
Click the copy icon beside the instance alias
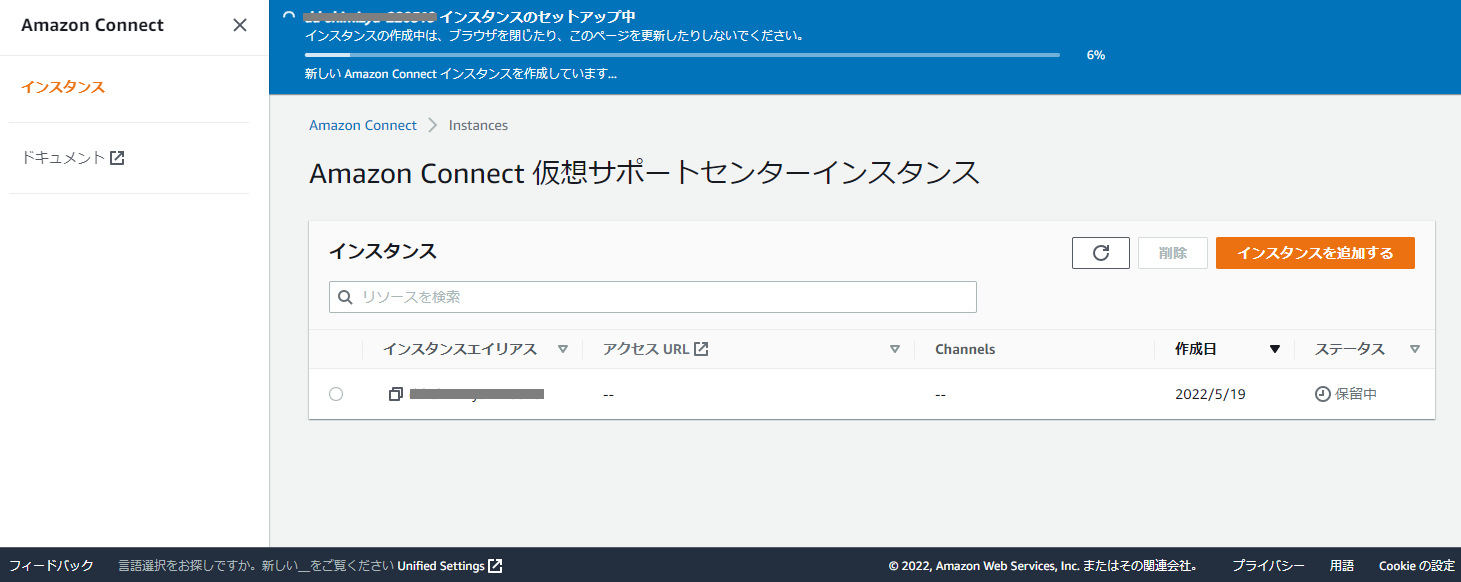click(396, 394)
